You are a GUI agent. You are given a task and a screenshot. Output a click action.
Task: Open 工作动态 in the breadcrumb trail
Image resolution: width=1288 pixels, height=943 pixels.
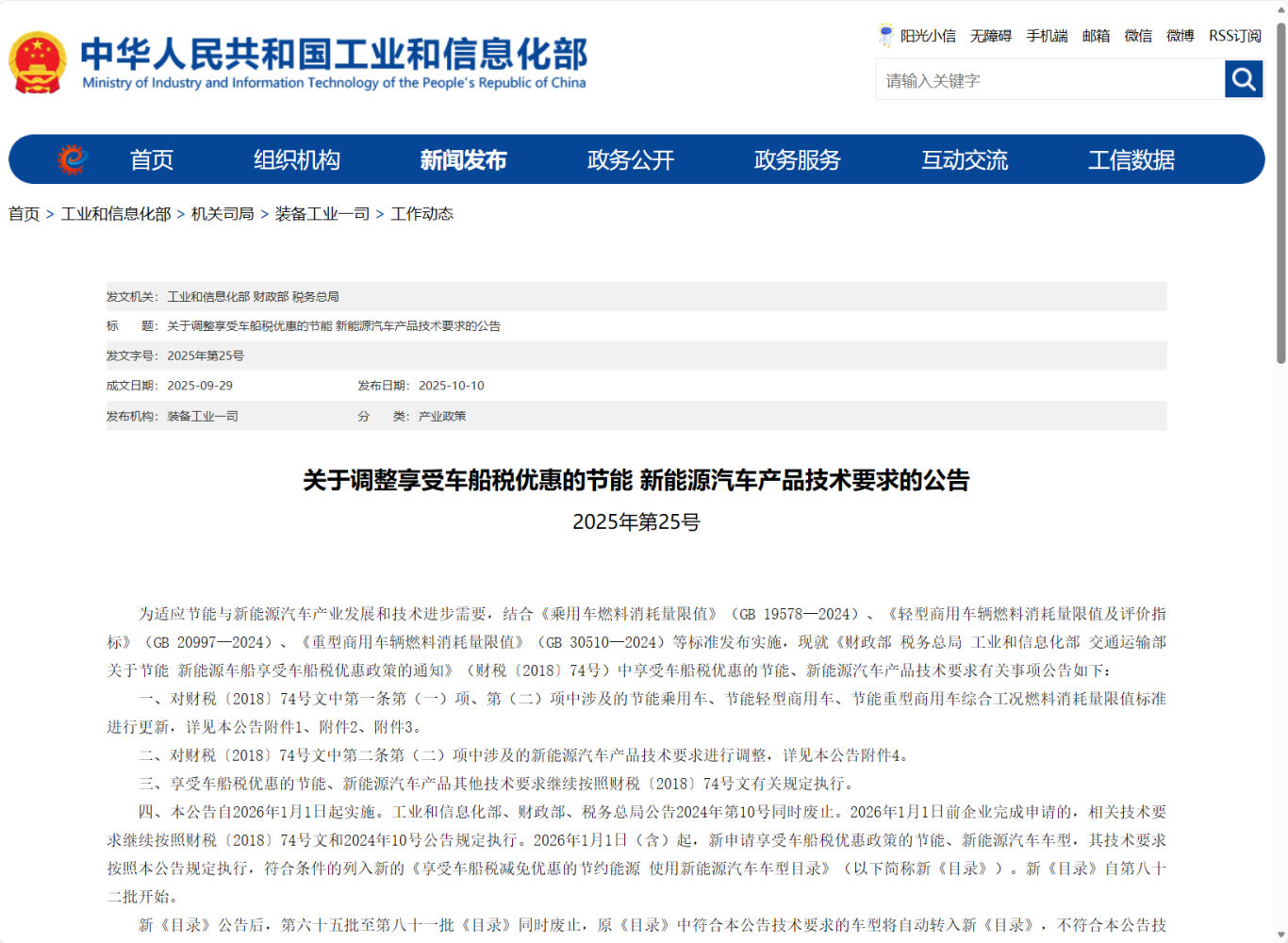[x=422, y=214]
